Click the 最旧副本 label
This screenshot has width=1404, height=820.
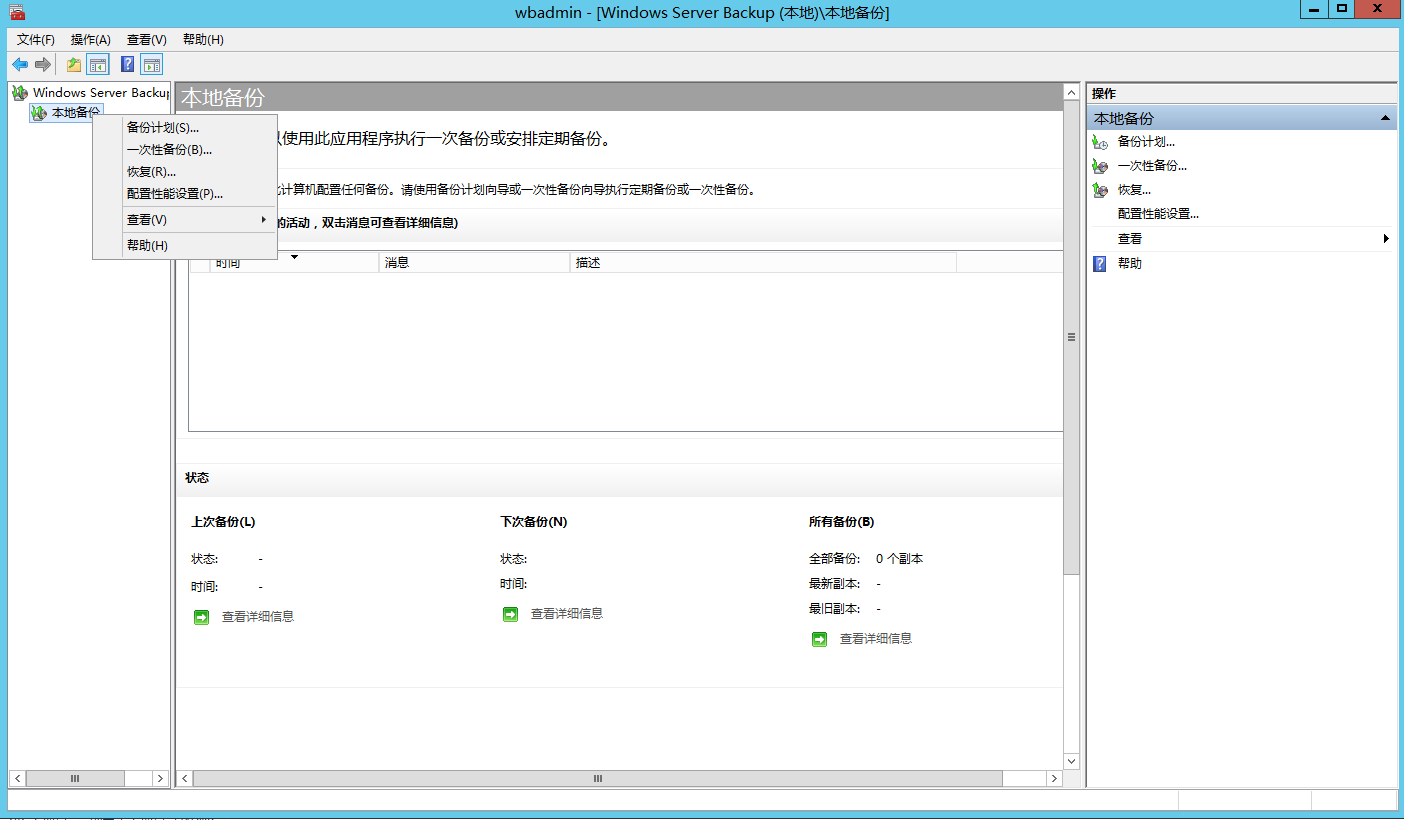point(834,609)
